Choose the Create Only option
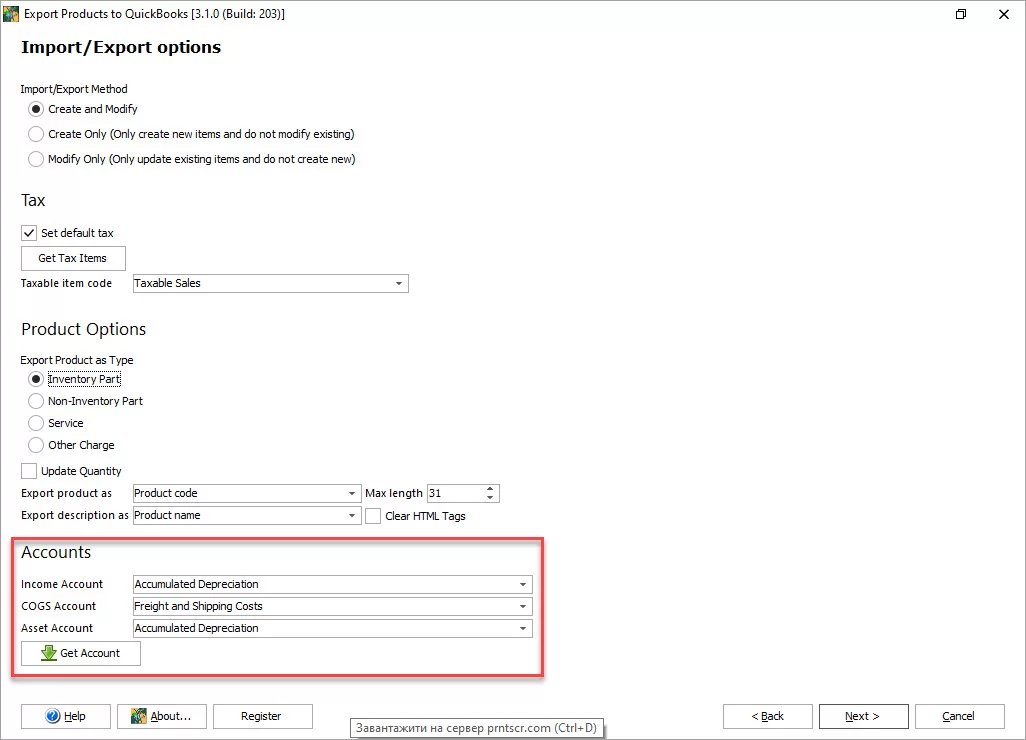 [36, 134]
